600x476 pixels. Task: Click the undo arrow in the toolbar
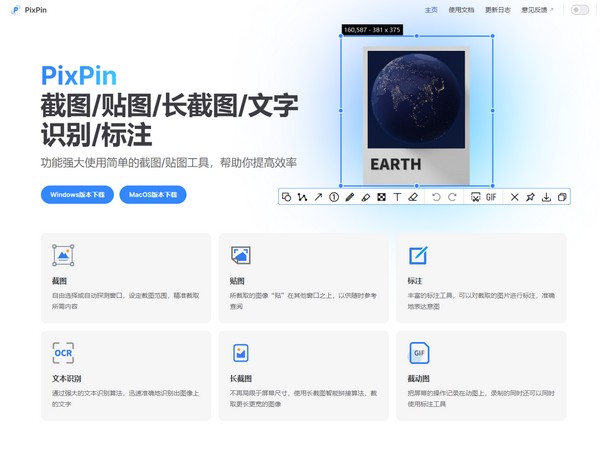436,197
